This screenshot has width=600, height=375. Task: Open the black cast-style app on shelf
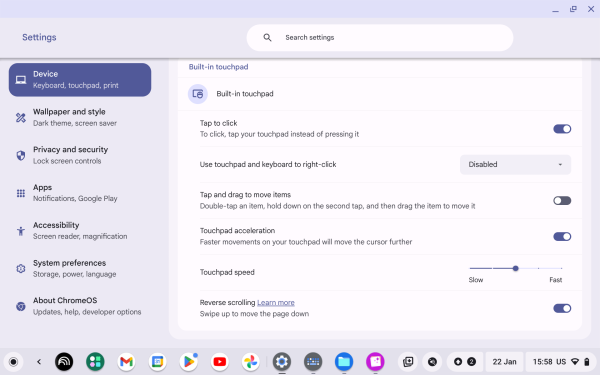[64, 362]
